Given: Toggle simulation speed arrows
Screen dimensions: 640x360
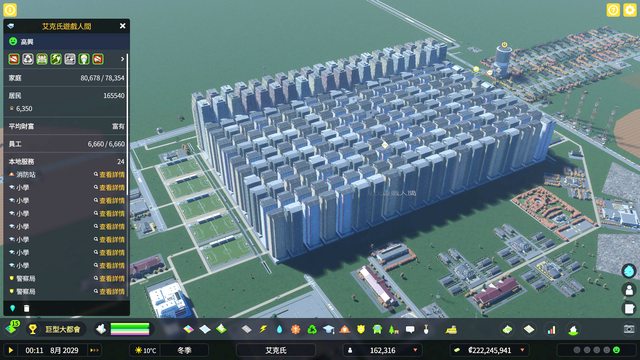Looking at the screenshot, I should coord(94,350).
